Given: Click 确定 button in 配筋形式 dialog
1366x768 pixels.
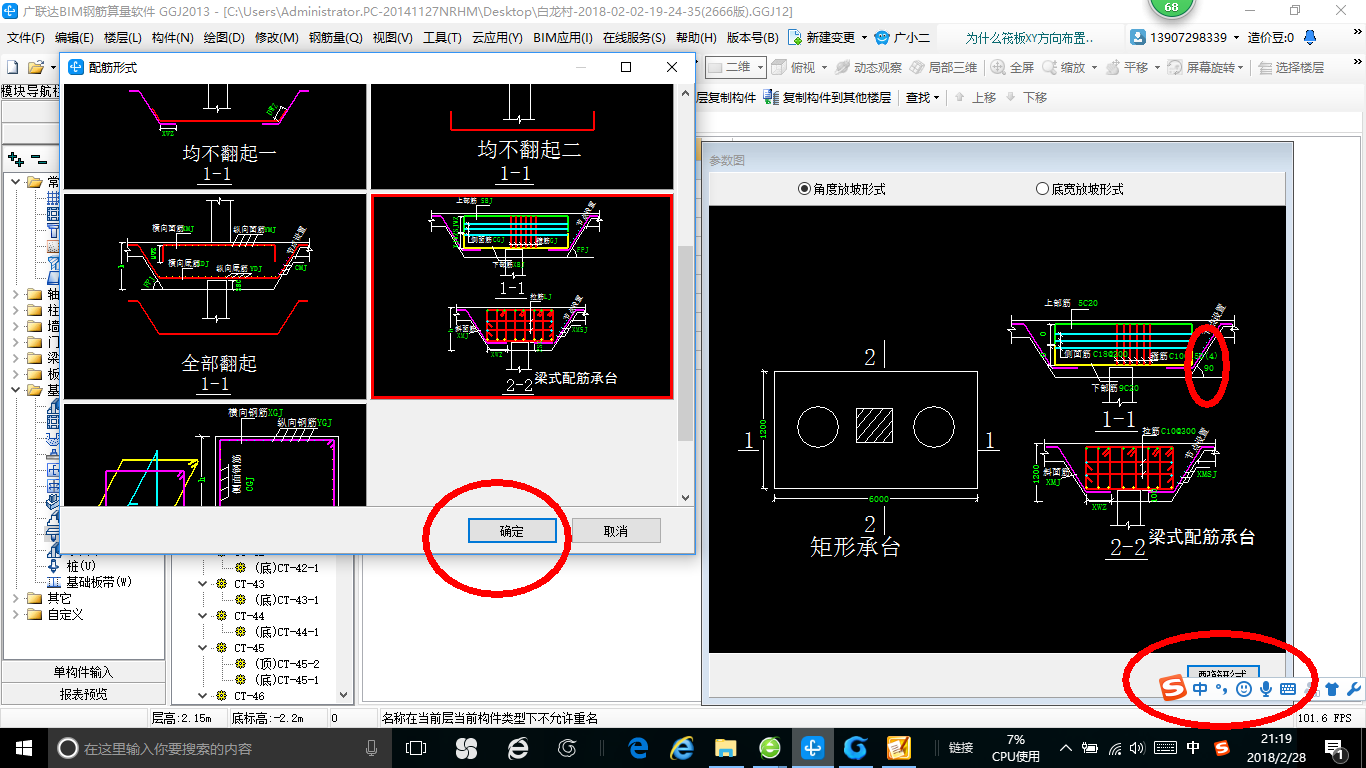Looking at the screenshot, I should coord(512,531).
